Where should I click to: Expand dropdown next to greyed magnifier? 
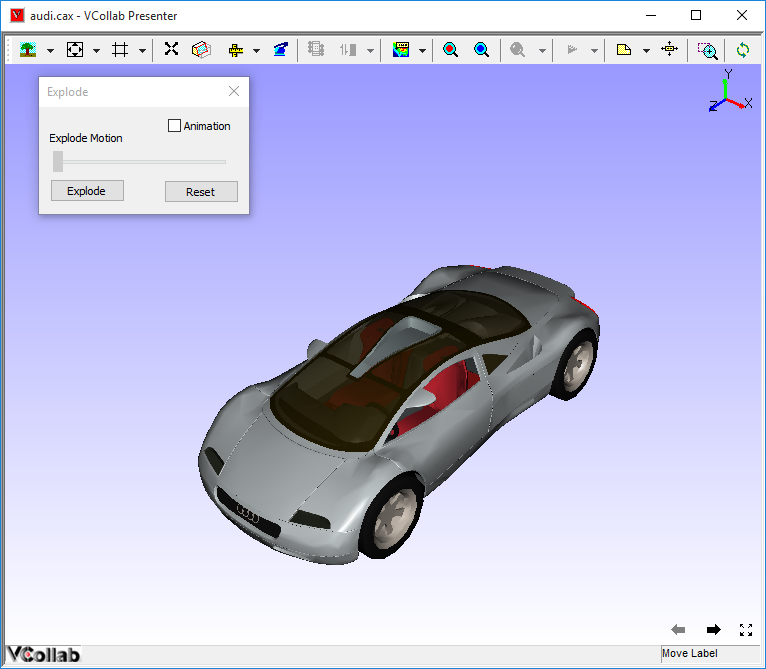pyautogui.click(x=542, y=50)
